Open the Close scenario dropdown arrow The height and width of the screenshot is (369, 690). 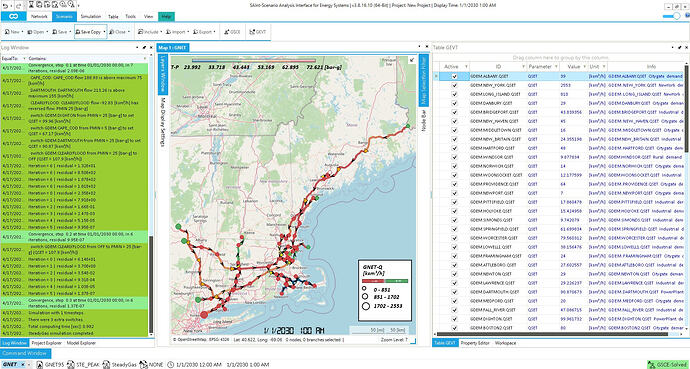point(129,32)
